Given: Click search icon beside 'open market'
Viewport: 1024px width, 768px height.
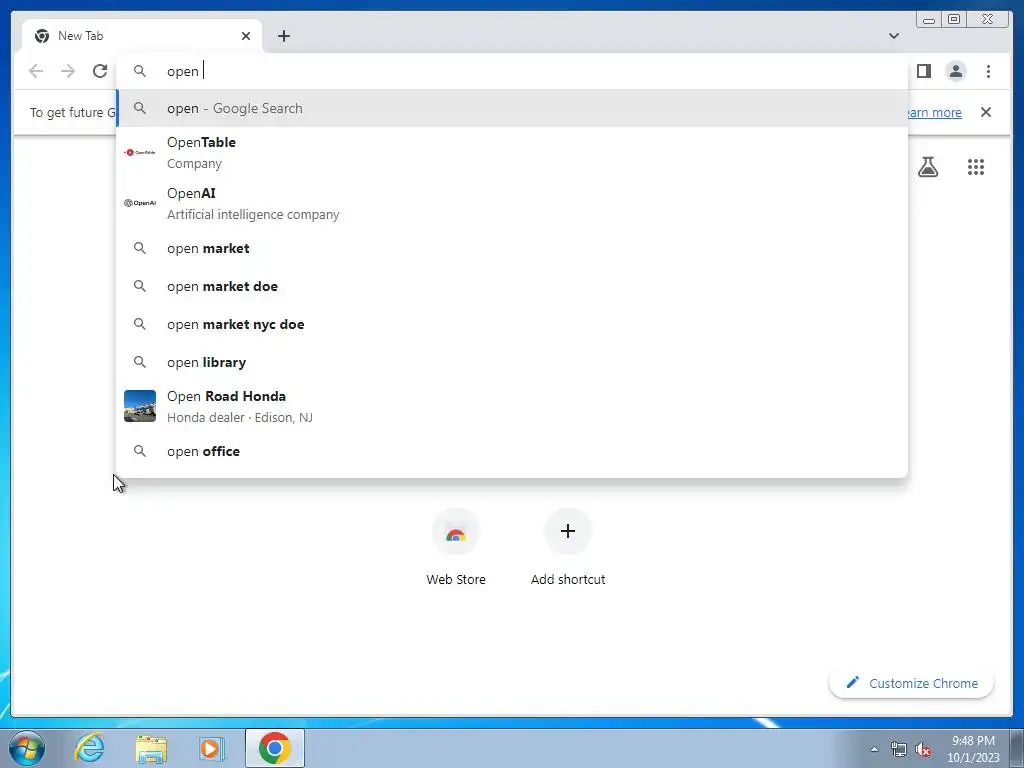Looking at the screenshot, I should click(140, 248).
